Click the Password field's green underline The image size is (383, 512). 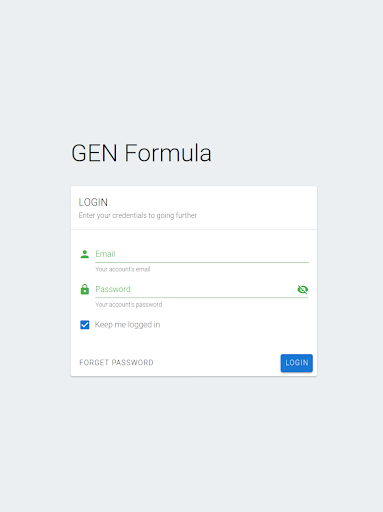point(202,298)
